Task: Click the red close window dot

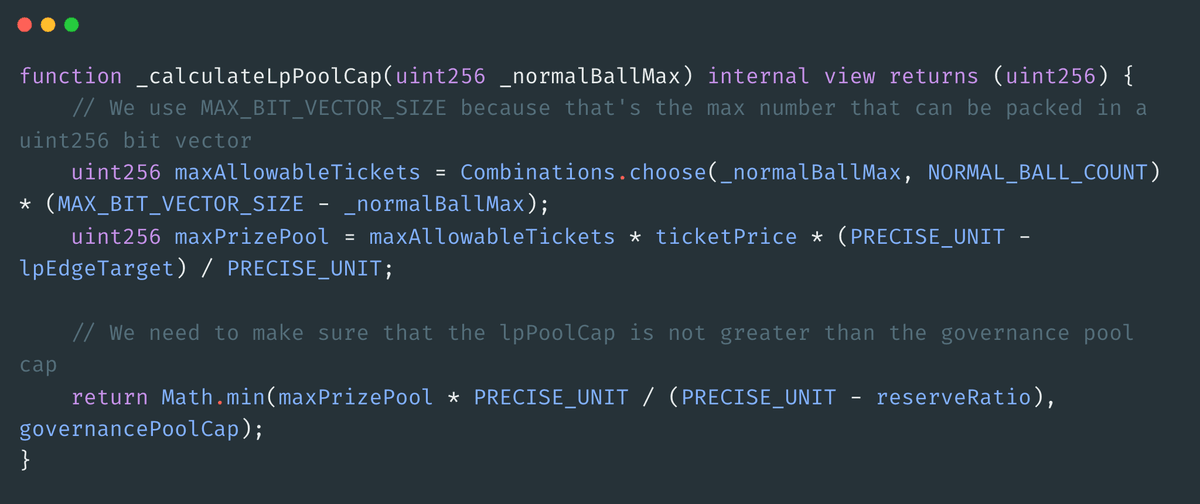Action: pyautogui.click(x=23, y=24)
